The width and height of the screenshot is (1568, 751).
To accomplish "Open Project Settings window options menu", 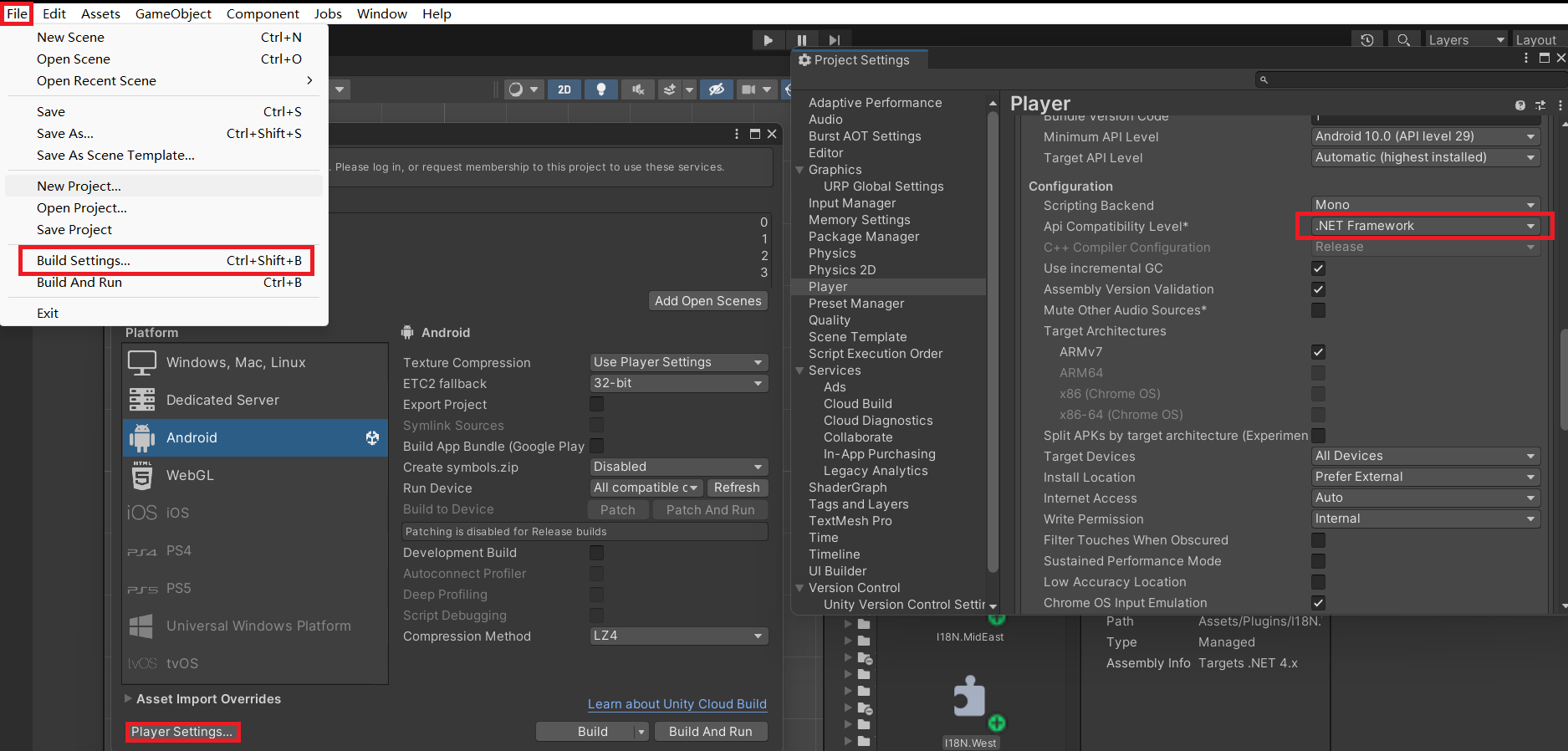I will 1526,58.
